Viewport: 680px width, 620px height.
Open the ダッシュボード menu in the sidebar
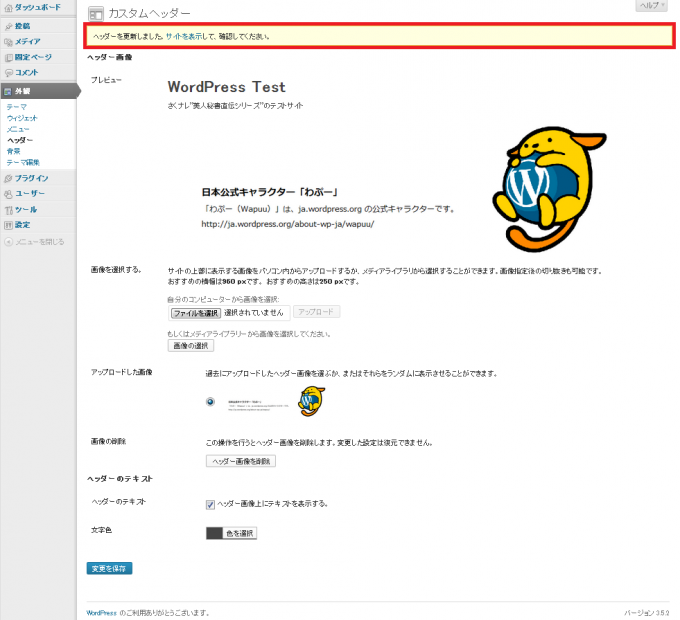tap(36, 8)
